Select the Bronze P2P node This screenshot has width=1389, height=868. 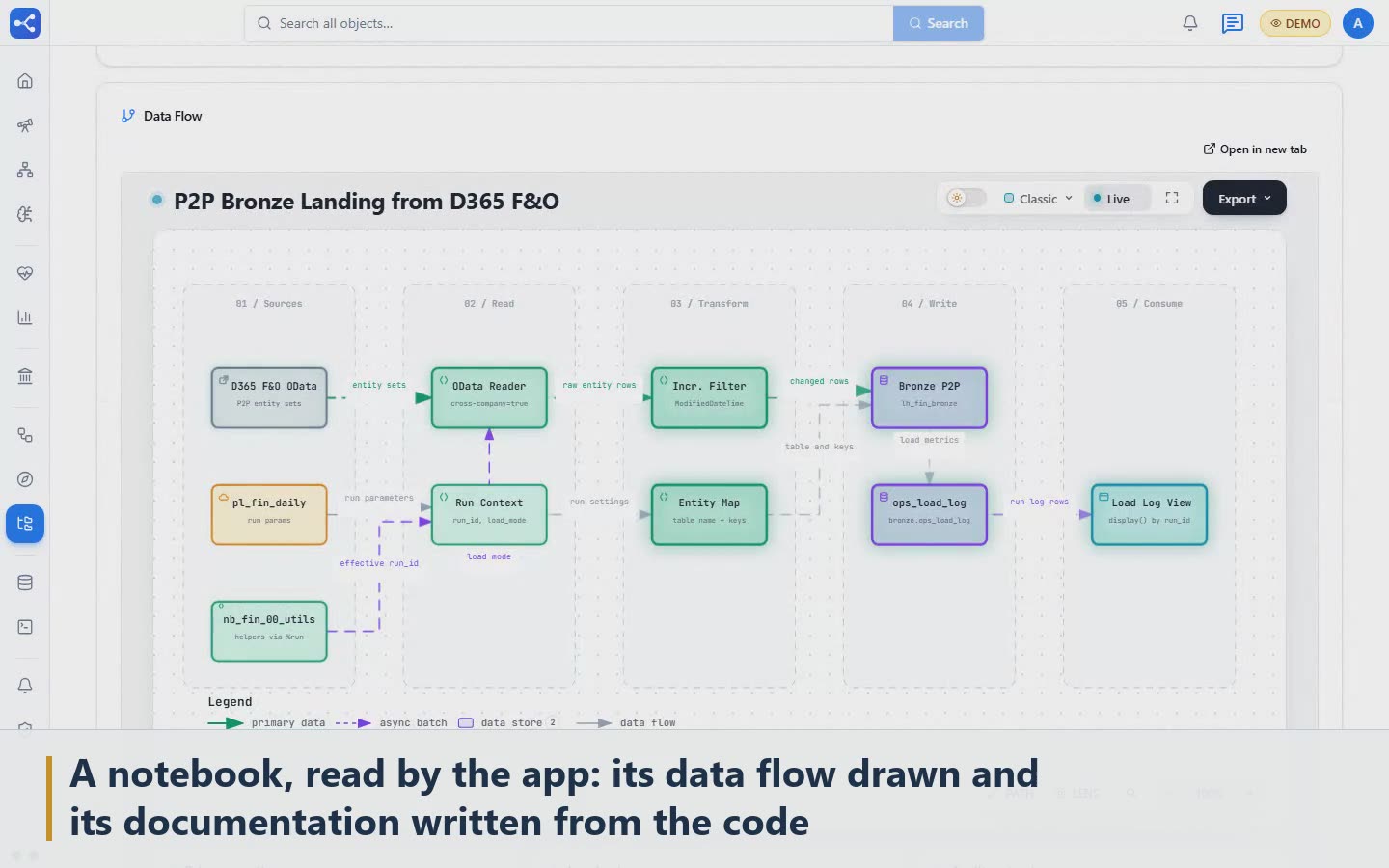[x=929, y=397]
